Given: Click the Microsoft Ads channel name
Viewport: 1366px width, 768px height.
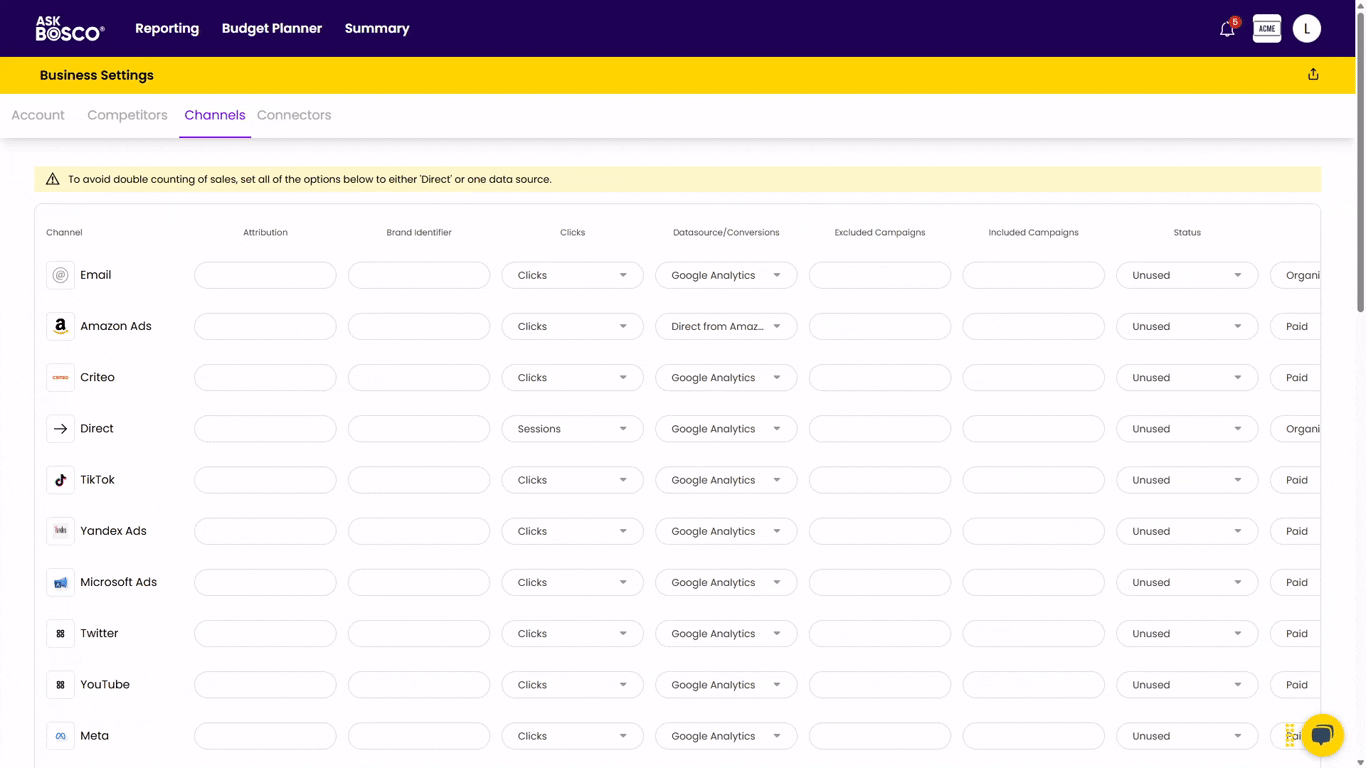Looking at the screenshot, I should coord(118,582).
